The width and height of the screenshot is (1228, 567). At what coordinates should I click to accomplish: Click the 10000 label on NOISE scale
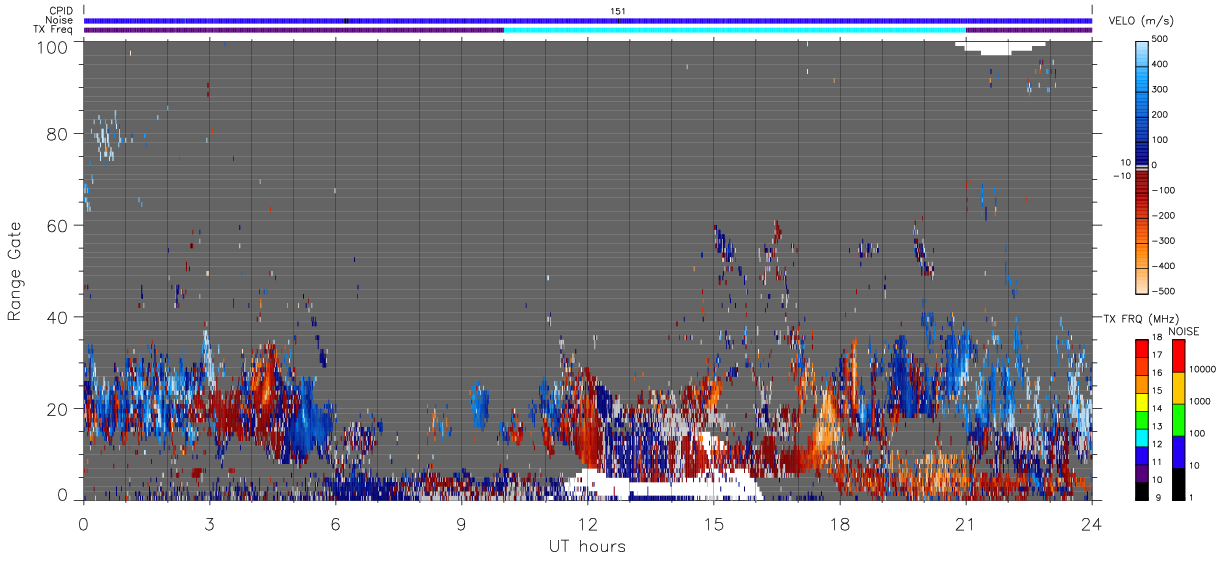1203,370
